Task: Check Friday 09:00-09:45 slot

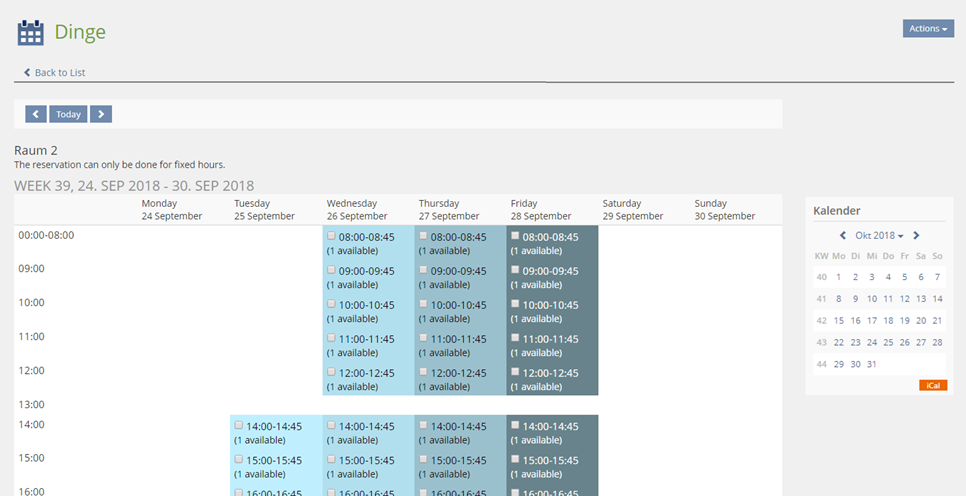Action: (x=515, y=270)
